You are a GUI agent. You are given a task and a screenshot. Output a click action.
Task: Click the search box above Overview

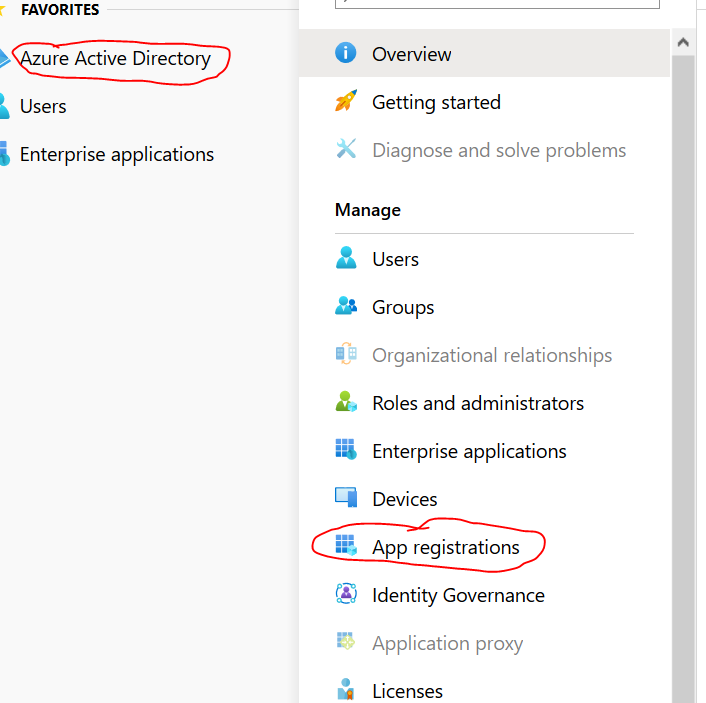pyautogui.click(x=497, y=4)
